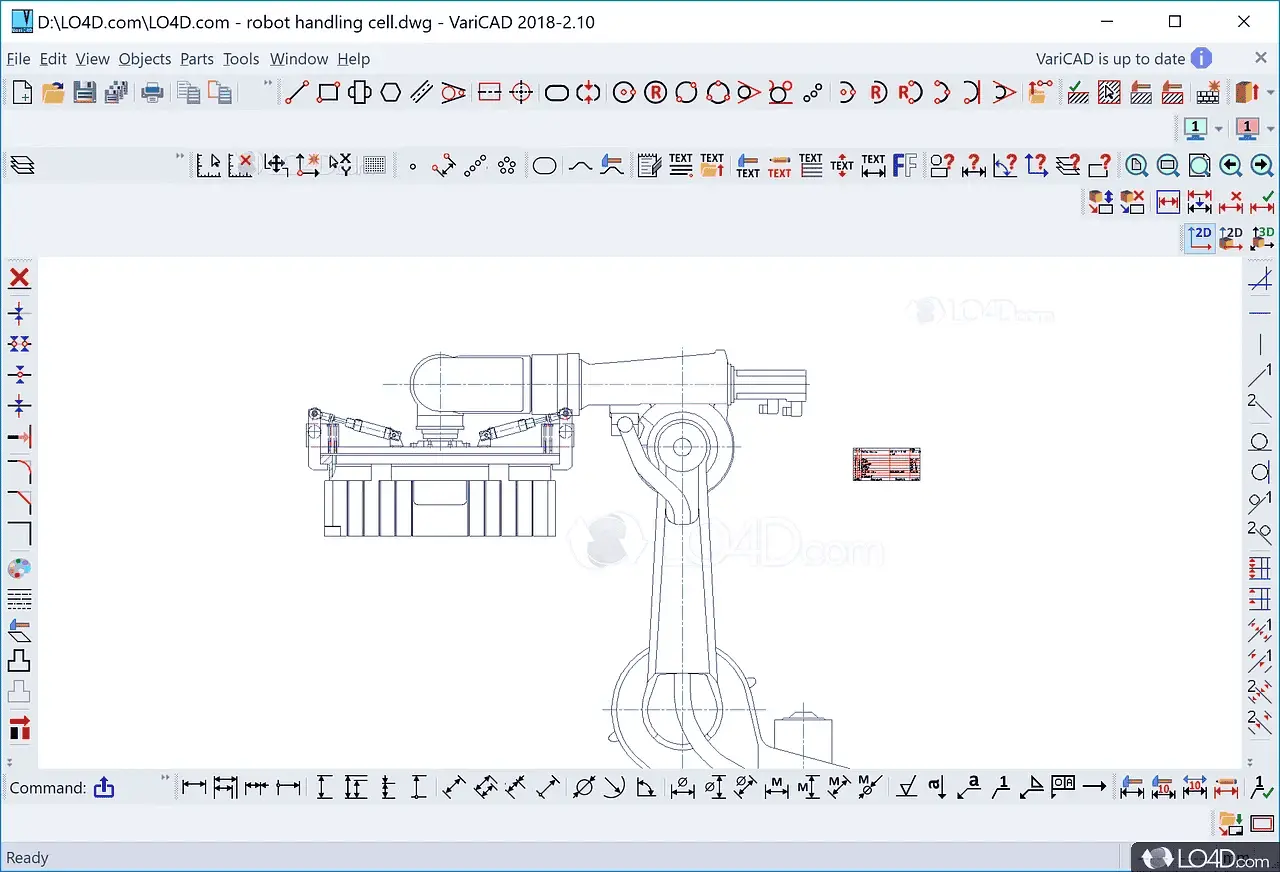Toggle the active 2D mode button
This screenshot has height=872, width=1280.
click(x=1200, y=237)
